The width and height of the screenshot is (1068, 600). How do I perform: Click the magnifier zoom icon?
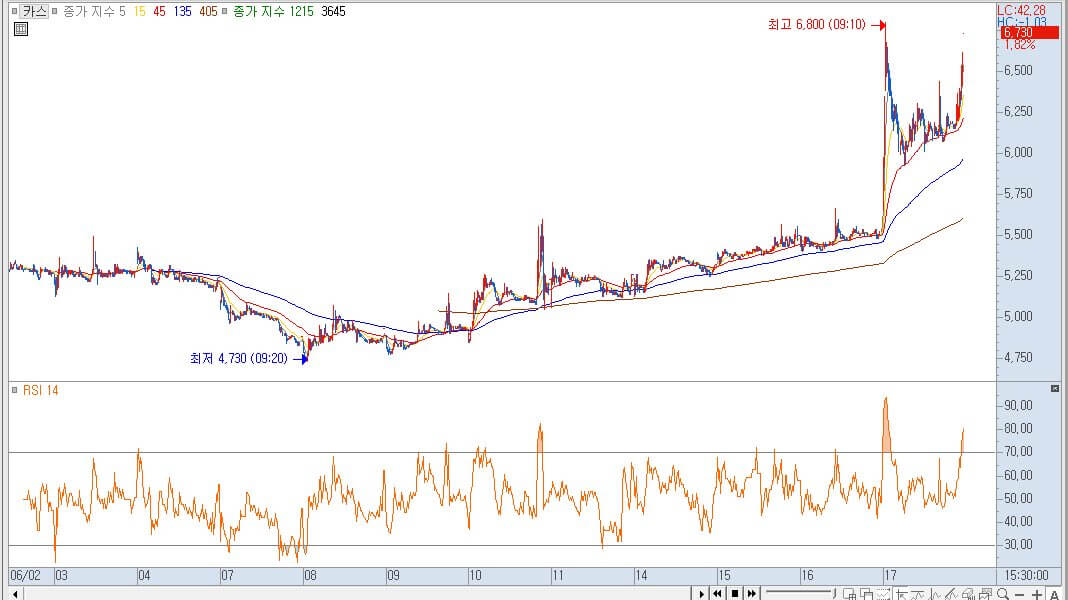point(1002,595)
